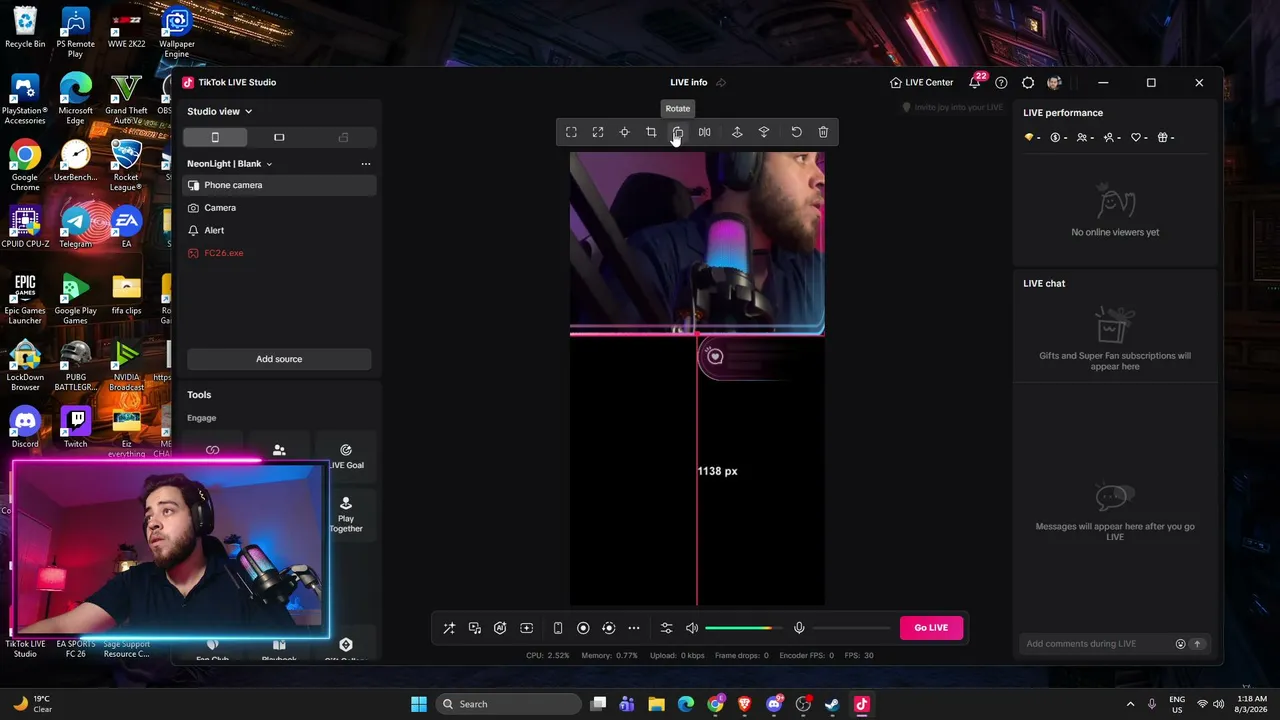Screen dimensions: 1280x720
Task: Open the Windows Start menu
Action: pyautogui.click(x=419, y=704)
